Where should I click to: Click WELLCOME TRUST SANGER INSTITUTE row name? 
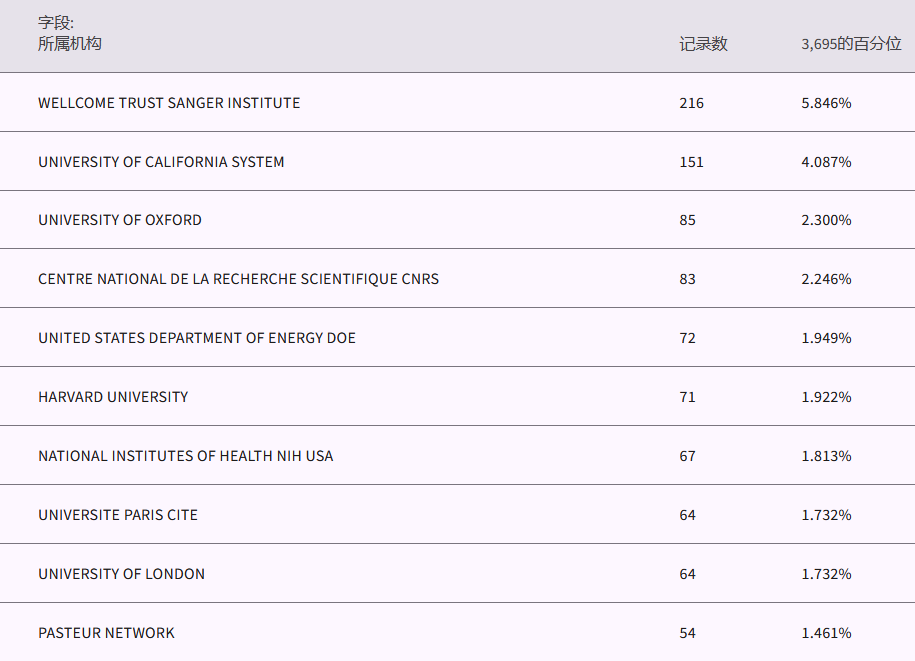169,103
